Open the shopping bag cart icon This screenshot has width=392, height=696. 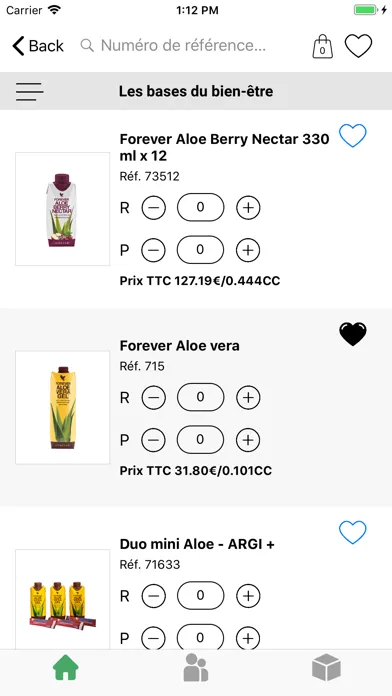322,46
